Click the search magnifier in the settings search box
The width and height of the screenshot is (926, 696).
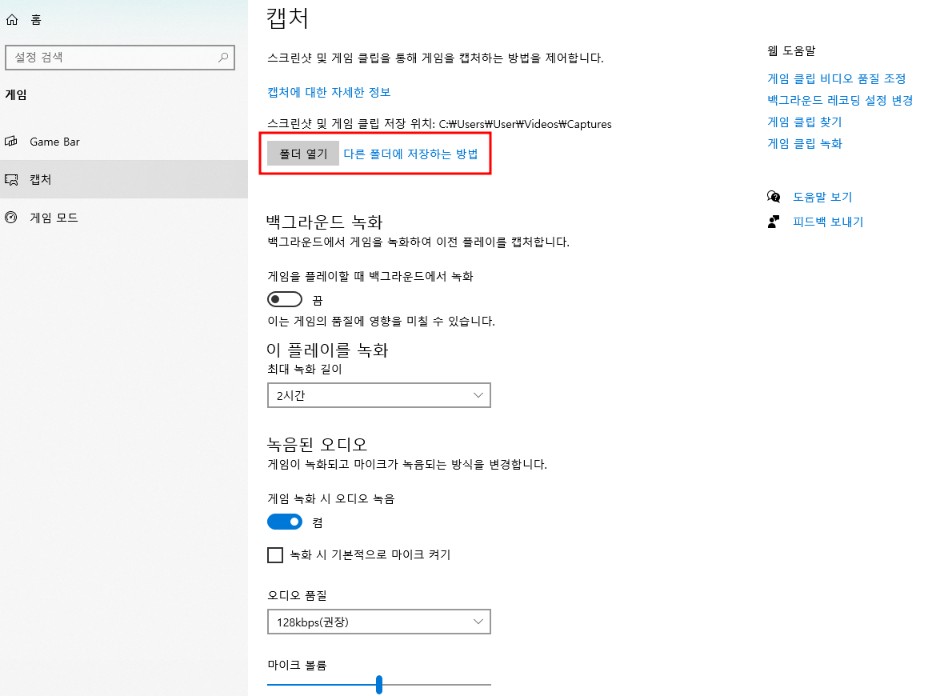pos(225,58)
